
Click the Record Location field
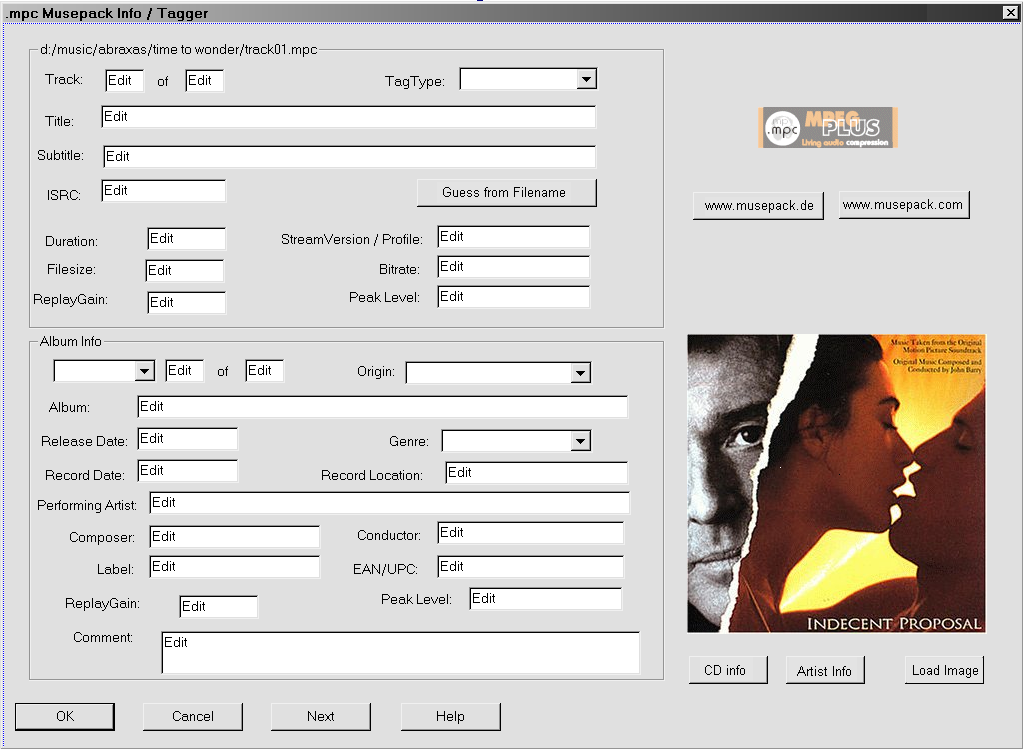coord(537,473)
